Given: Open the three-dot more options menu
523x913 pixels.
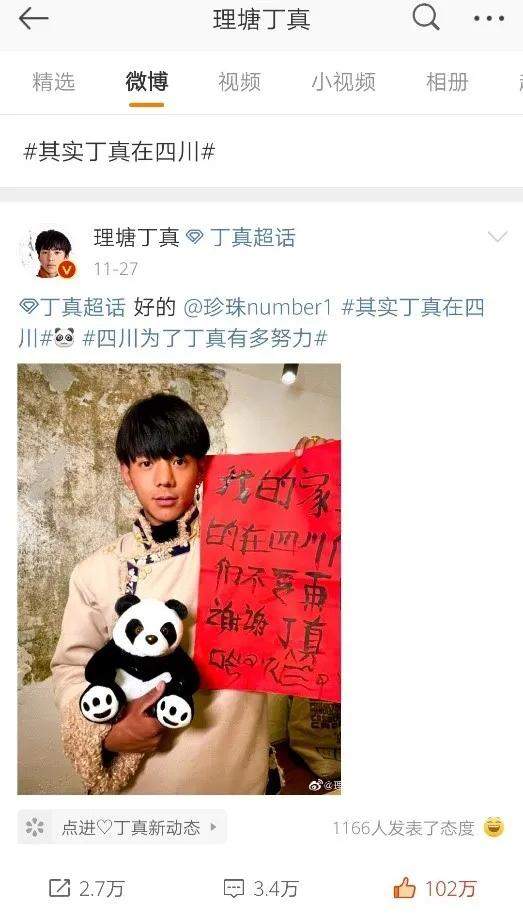Looking at the screenshot, I should point(489,19).
